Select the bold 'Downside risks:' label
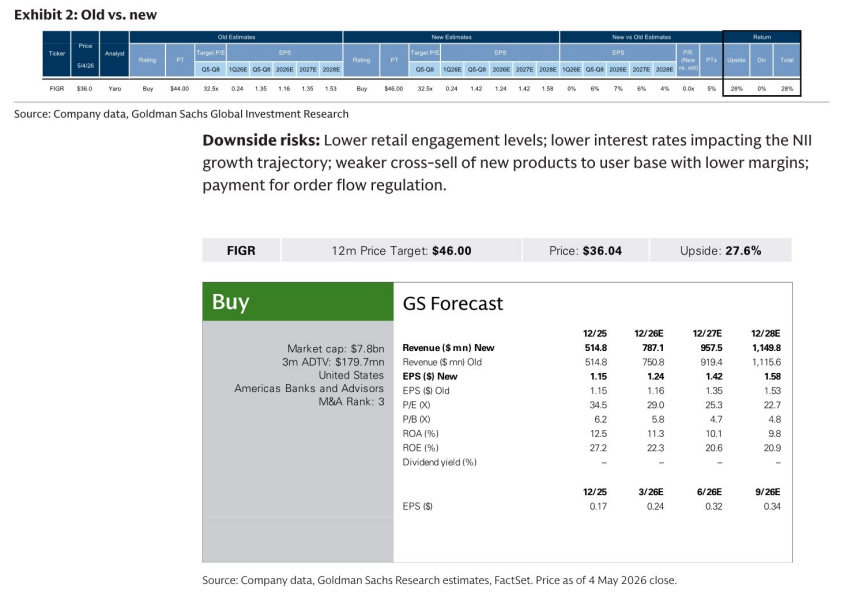 (x=261, y=140)
